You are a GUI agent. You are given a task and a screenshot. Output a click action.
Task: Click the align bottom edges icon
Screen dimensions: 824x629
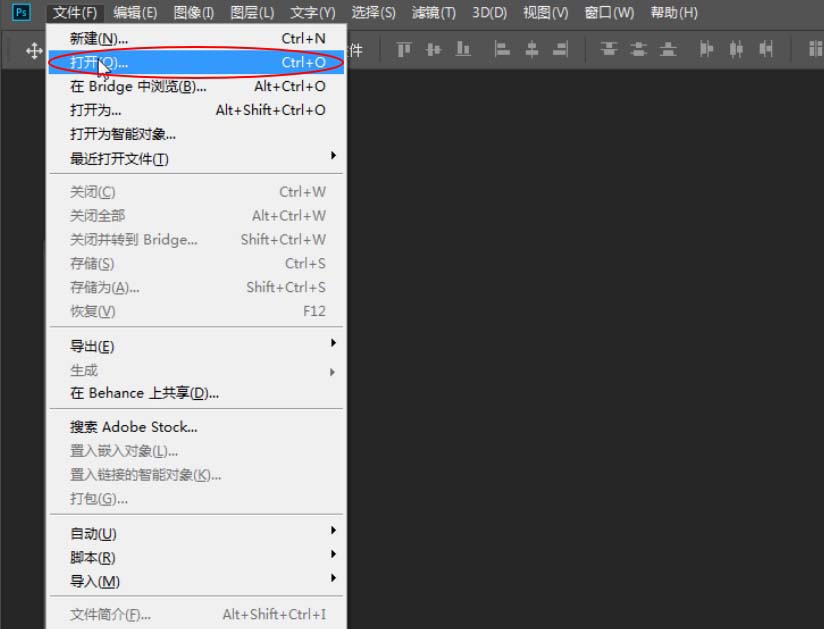464,47
